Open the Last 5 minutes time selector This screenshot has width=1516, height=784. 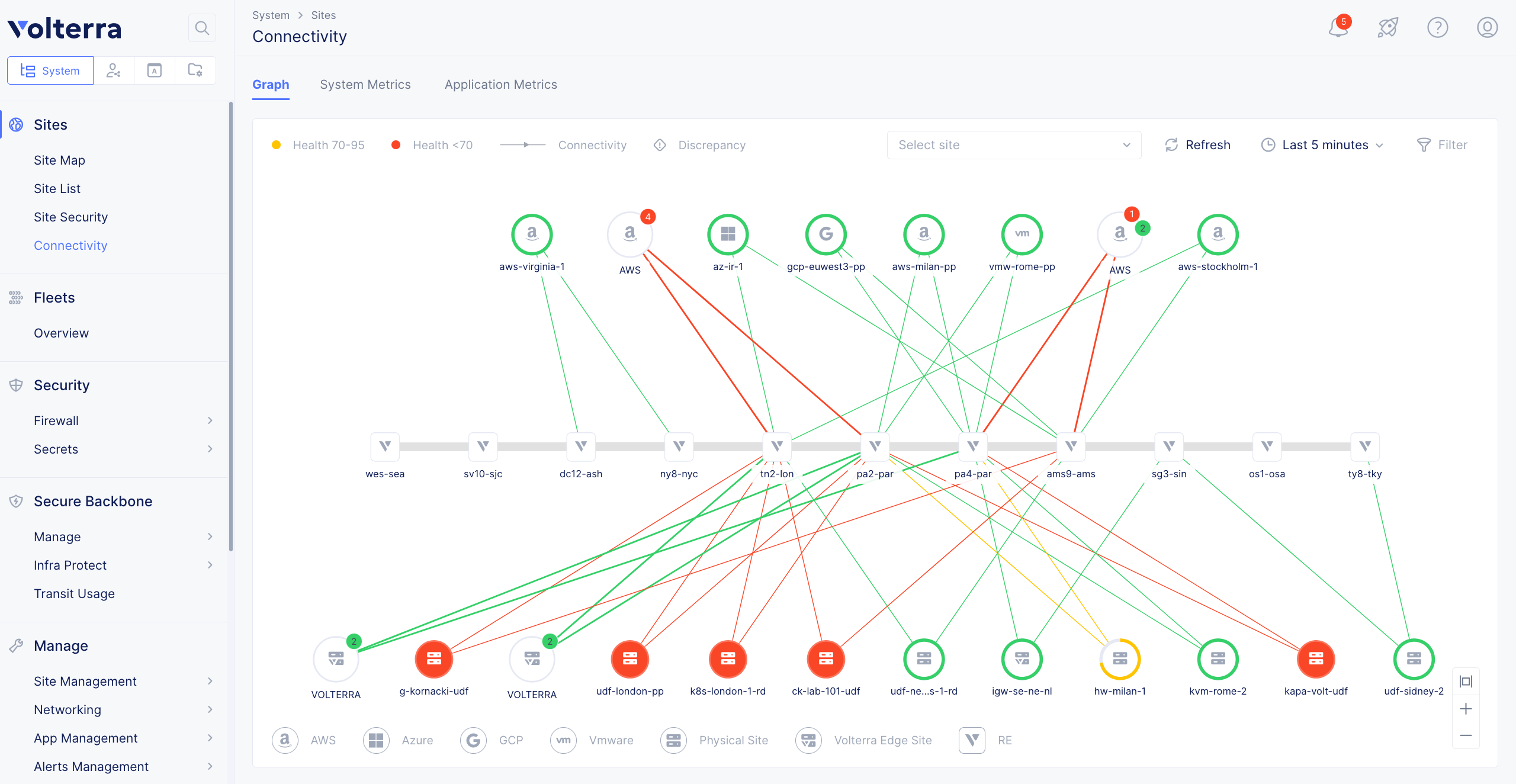pos(1322,145)
